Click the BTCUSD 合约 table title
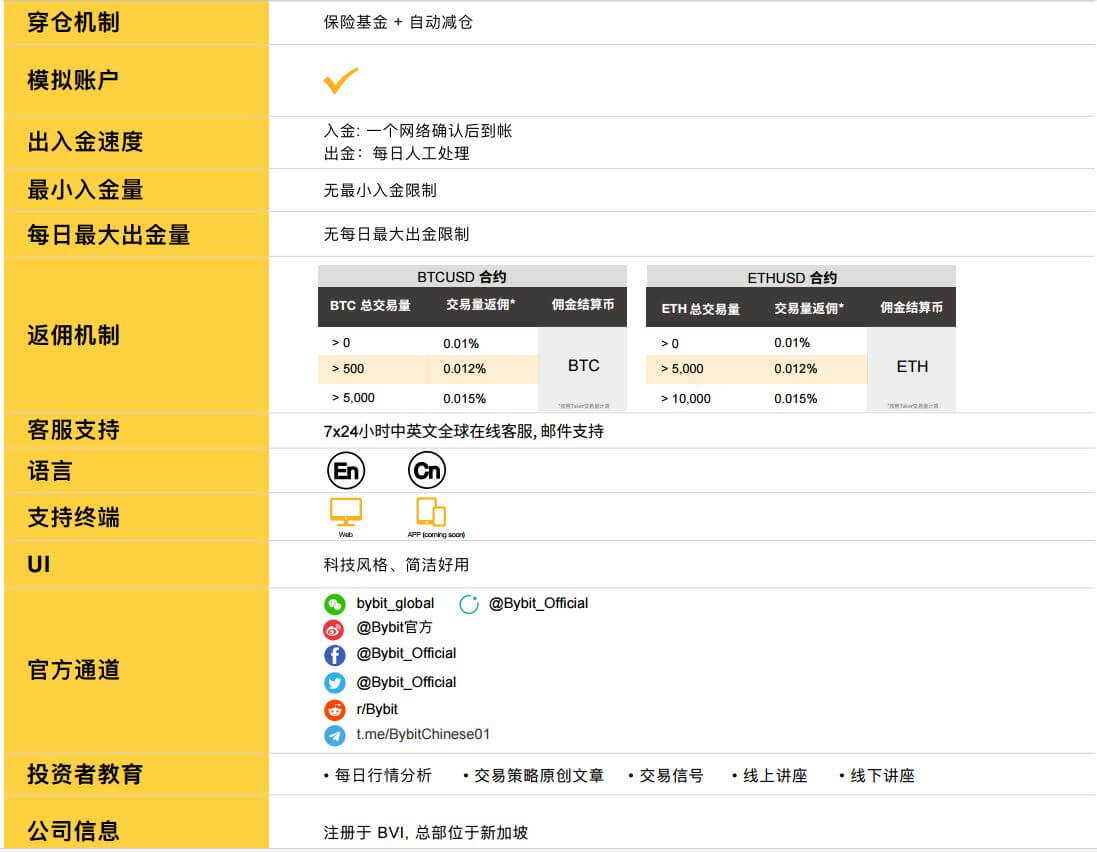Screen dimensions: 1097x852 pyautogui.click(x=462, y=277)
